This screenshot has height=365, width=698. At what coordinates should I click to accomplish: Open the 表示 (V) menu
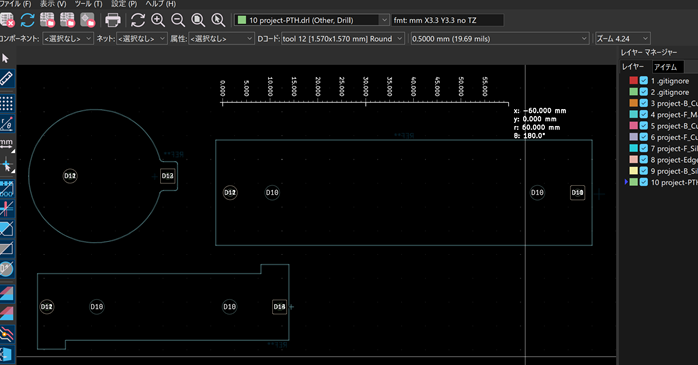point(53,4)
